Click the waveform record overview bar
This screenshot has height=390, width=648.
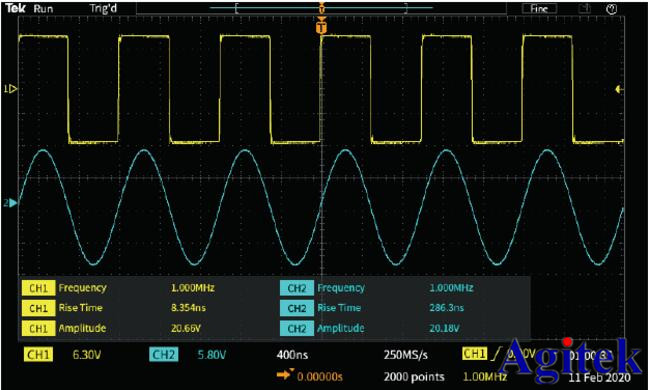pyautogui.click(x=322, y=8)
